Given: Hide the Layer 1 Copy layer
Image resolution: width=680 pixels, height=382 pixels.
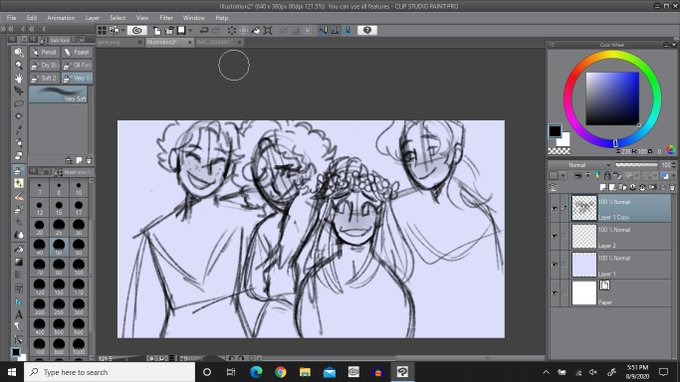Looking at the screenshot, I should 554,209.
